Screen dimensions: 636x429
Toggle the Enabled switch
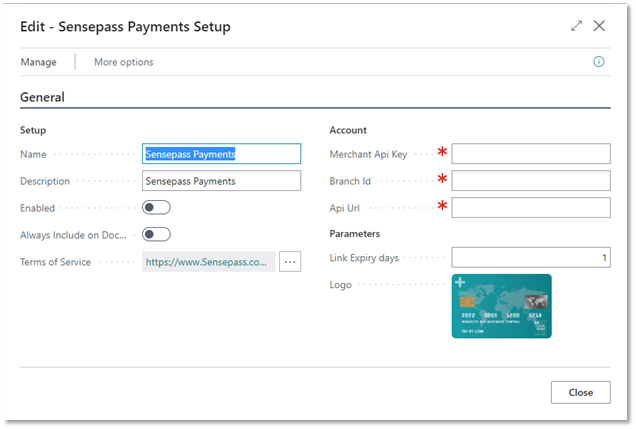pyautogui.click(x=156, y=208)
